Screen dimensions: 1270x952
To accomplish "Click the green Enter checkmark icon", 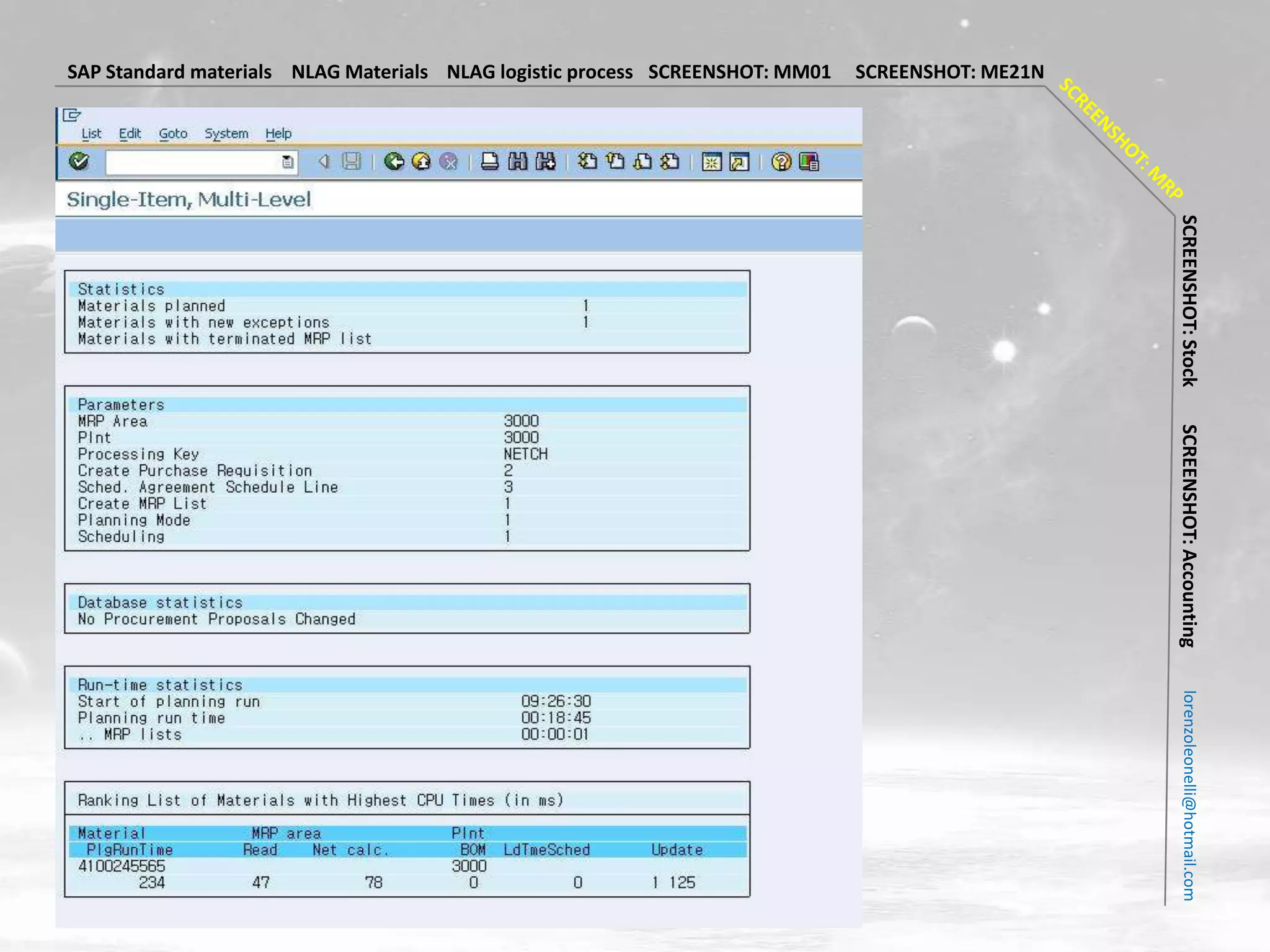I will click(79, 162).
